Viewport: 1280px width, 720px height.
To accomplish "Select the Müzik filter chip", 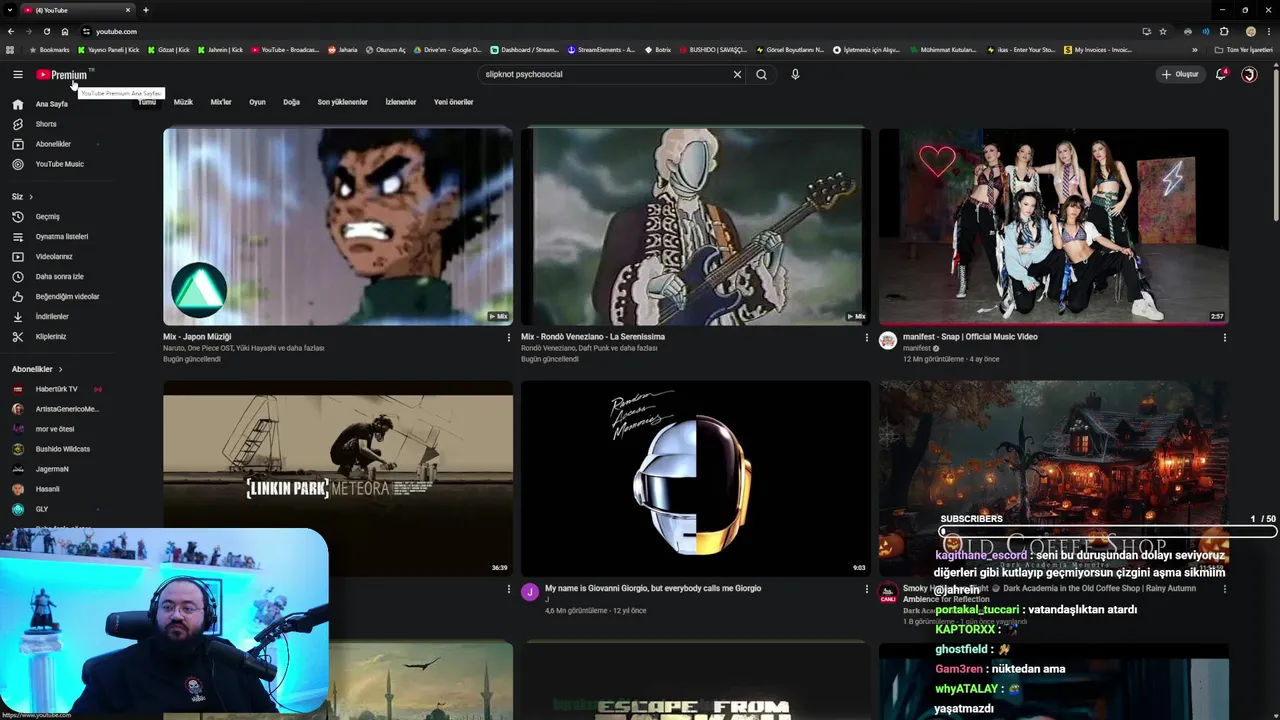I will [183, 102].
